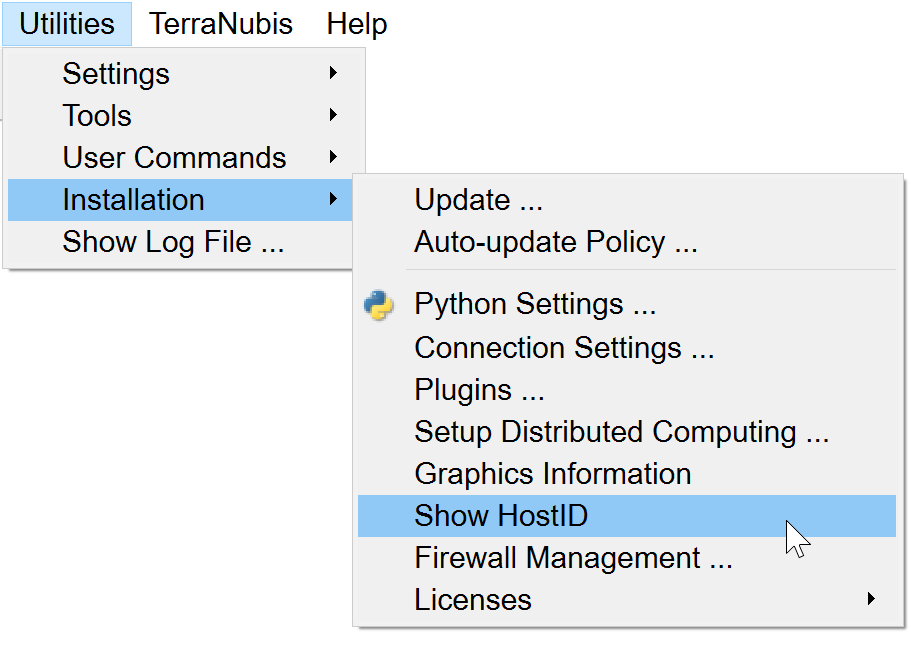Expand the Settings submenu arrow
Screen dimensions: 924x647
(333, 74)
